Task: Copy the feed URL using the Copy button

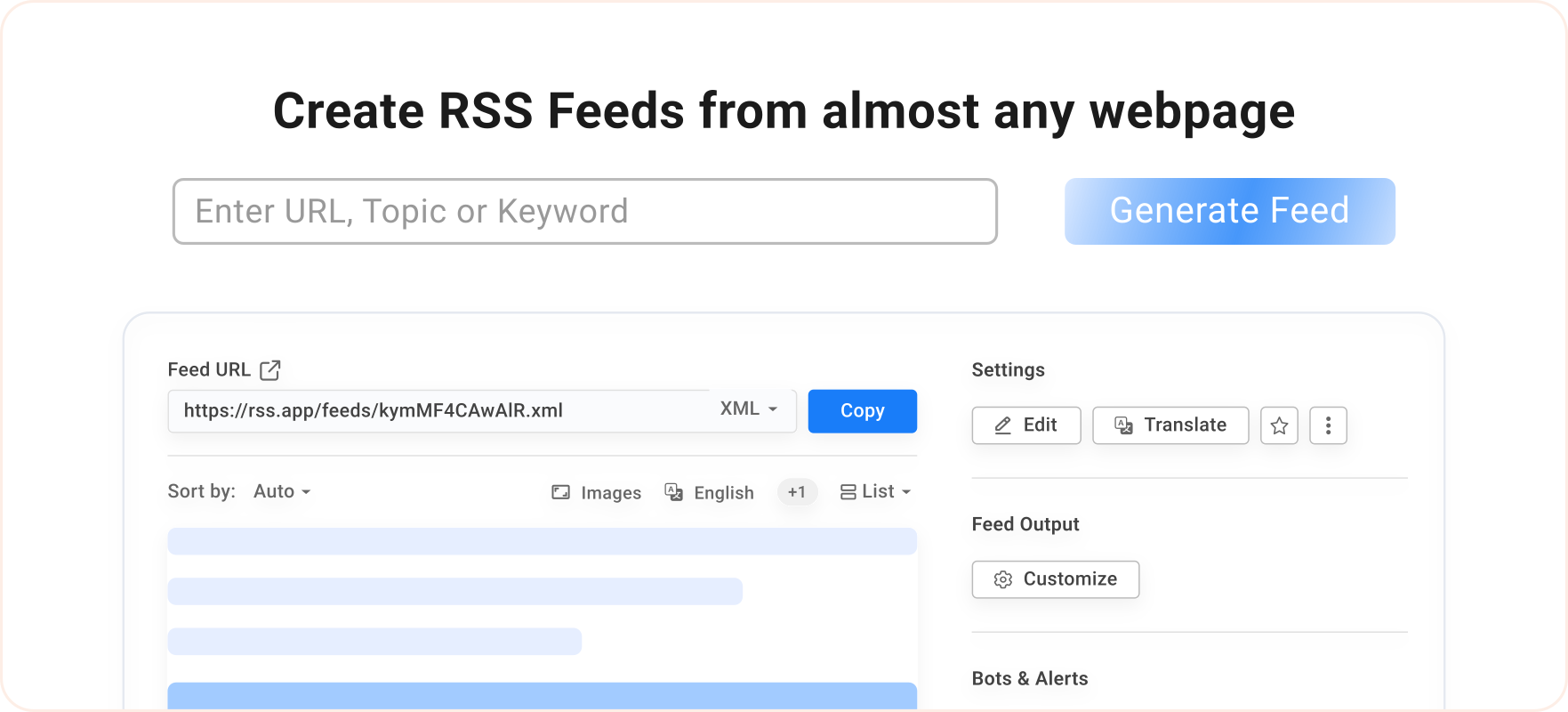Action: 861,410
